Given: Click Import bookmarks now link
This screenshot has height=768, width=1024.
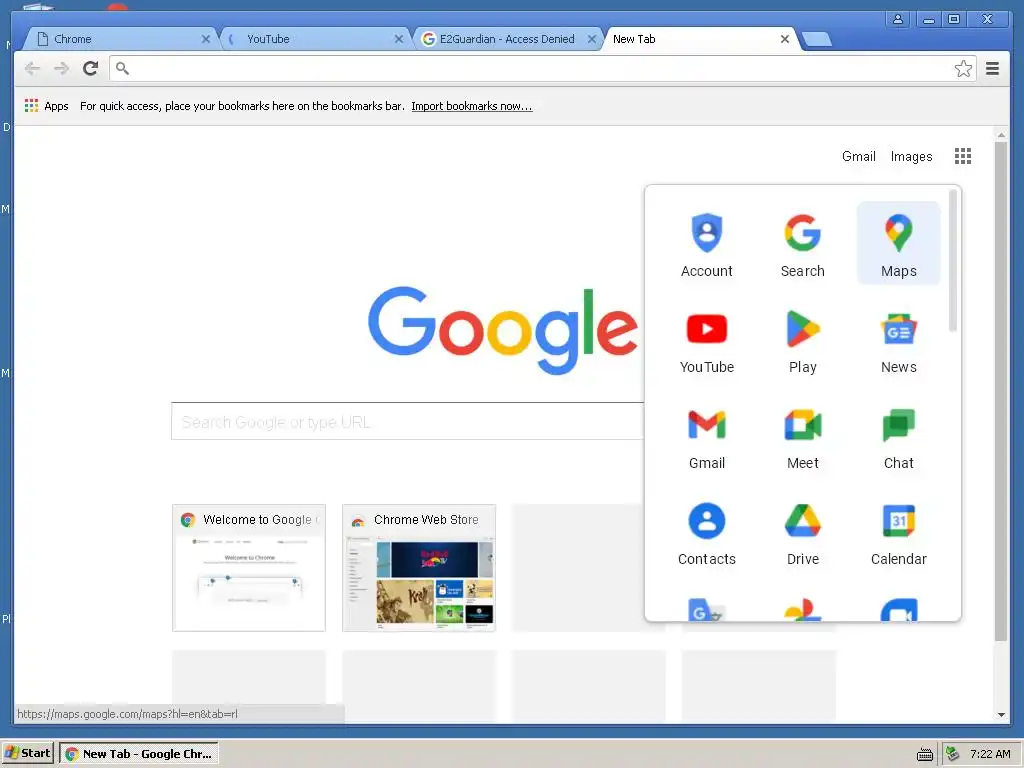Looking at the screenshot, I should coord(472,106).
